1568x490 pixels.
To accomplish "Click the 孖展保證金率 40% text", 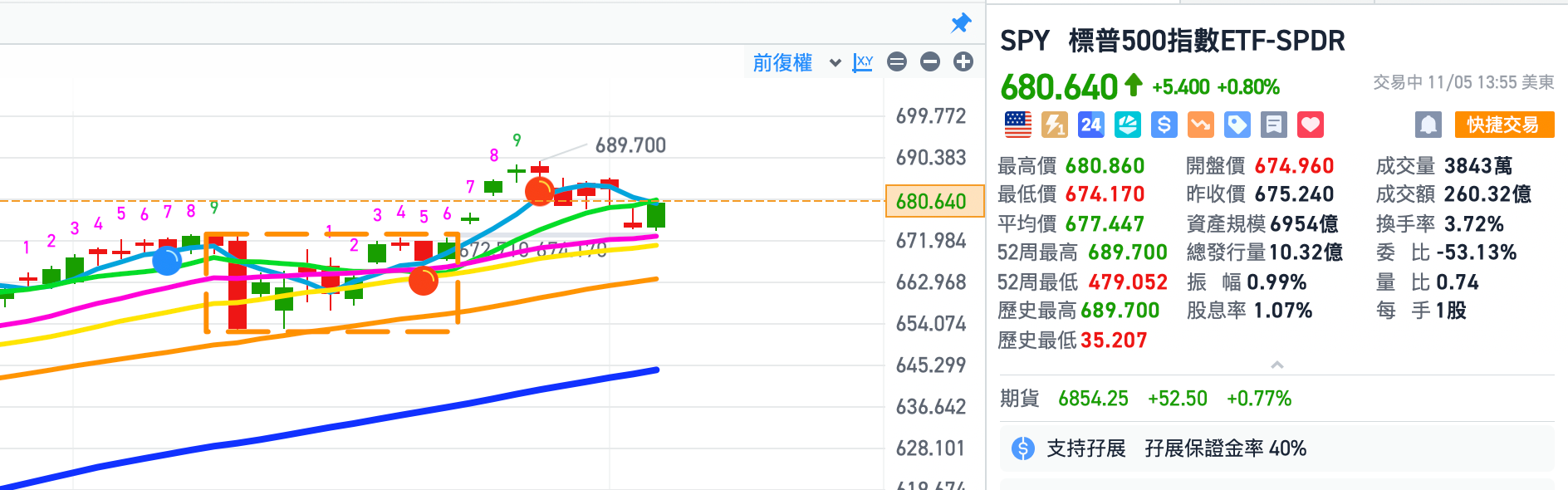I will pos(1225,448).
